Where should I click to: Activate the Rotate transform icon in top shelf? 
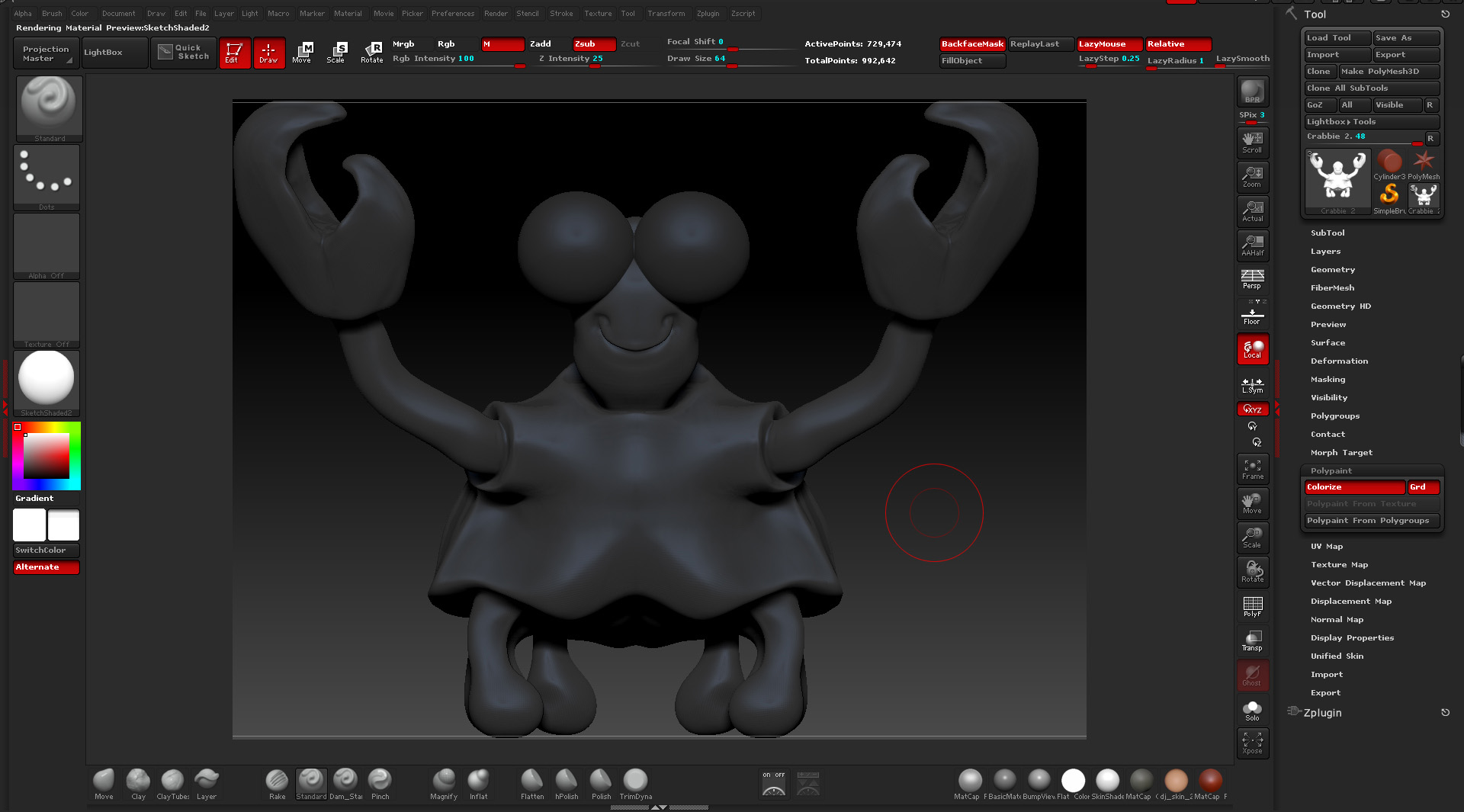(x=372, y=53)
